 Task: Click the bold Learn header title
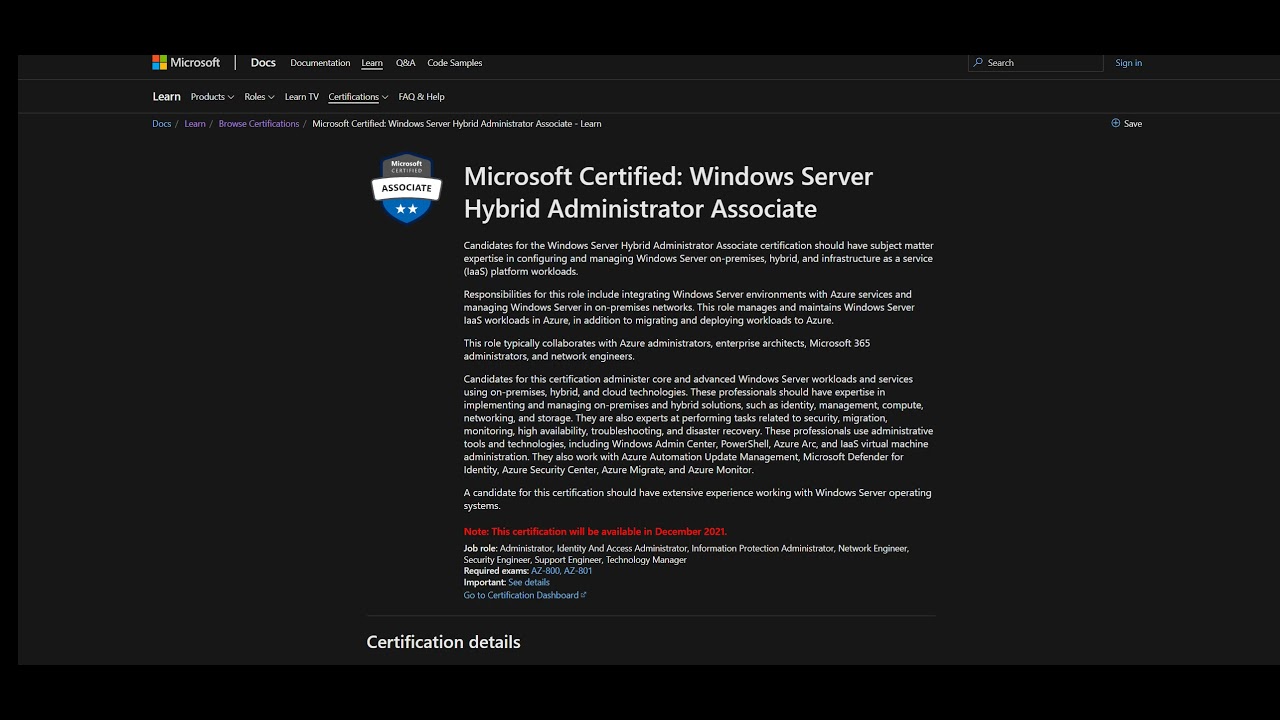[x=166, y=97]
